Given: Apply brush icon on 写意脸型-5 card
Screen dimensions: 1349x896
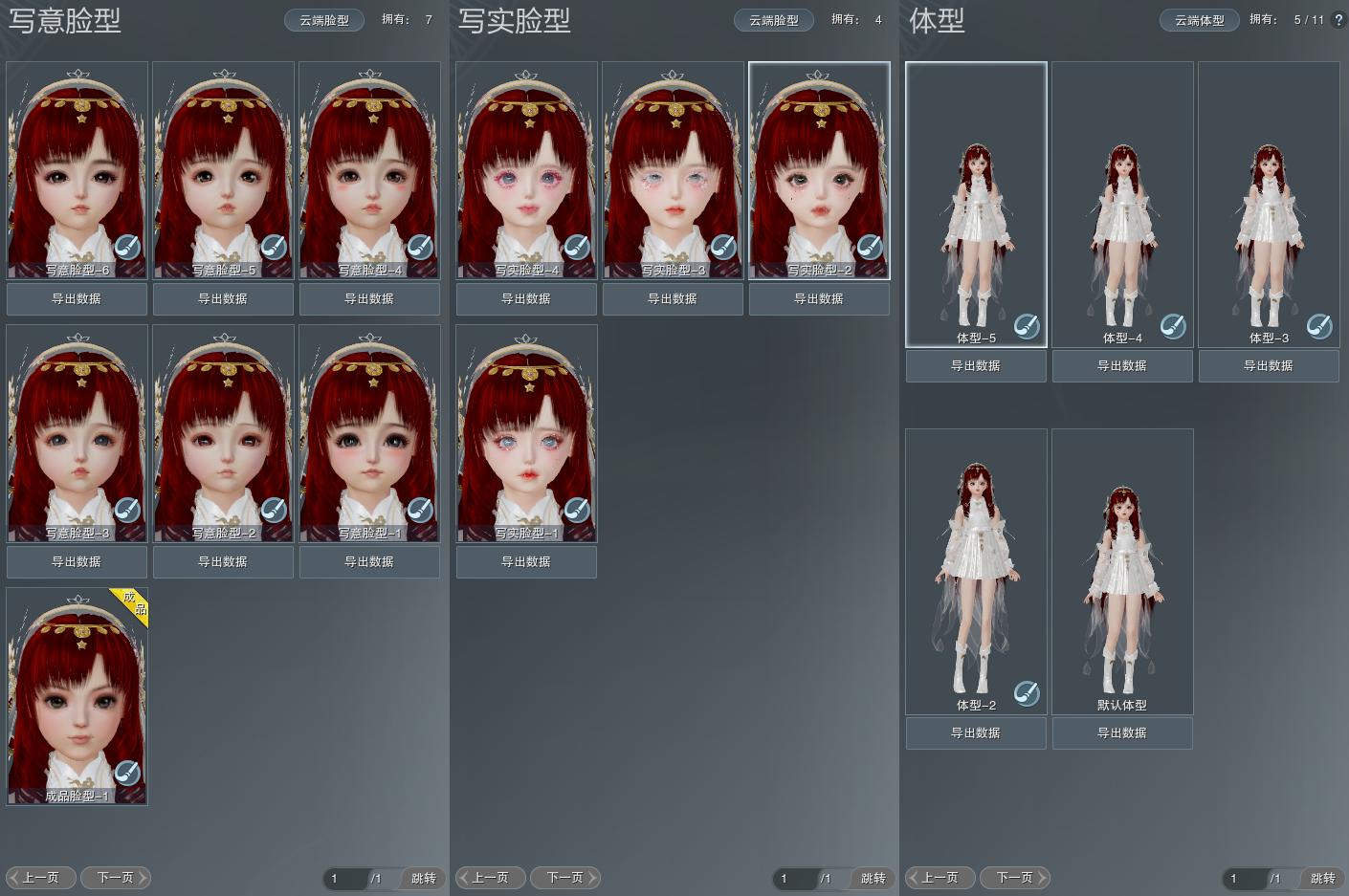Looking at the screenshot, I should (x=274, y=247).
